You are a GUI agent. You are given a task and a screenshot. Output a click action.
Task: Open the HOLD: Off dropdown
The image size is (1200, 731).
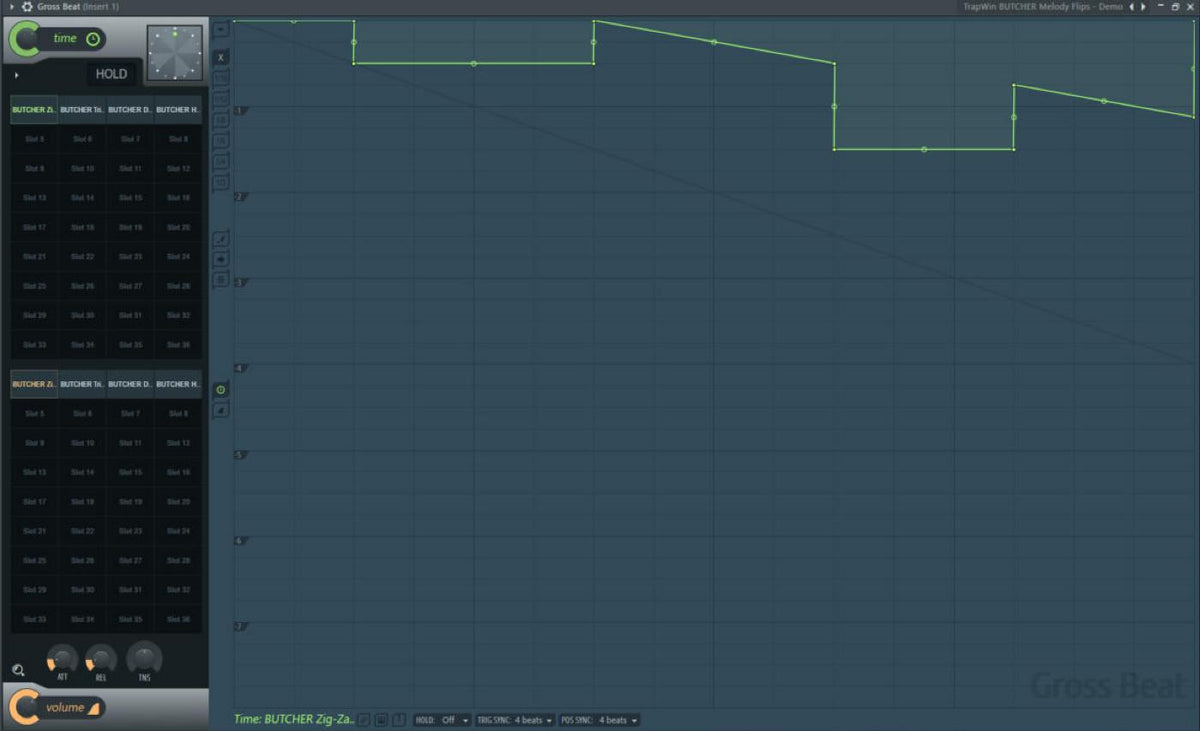441,720
